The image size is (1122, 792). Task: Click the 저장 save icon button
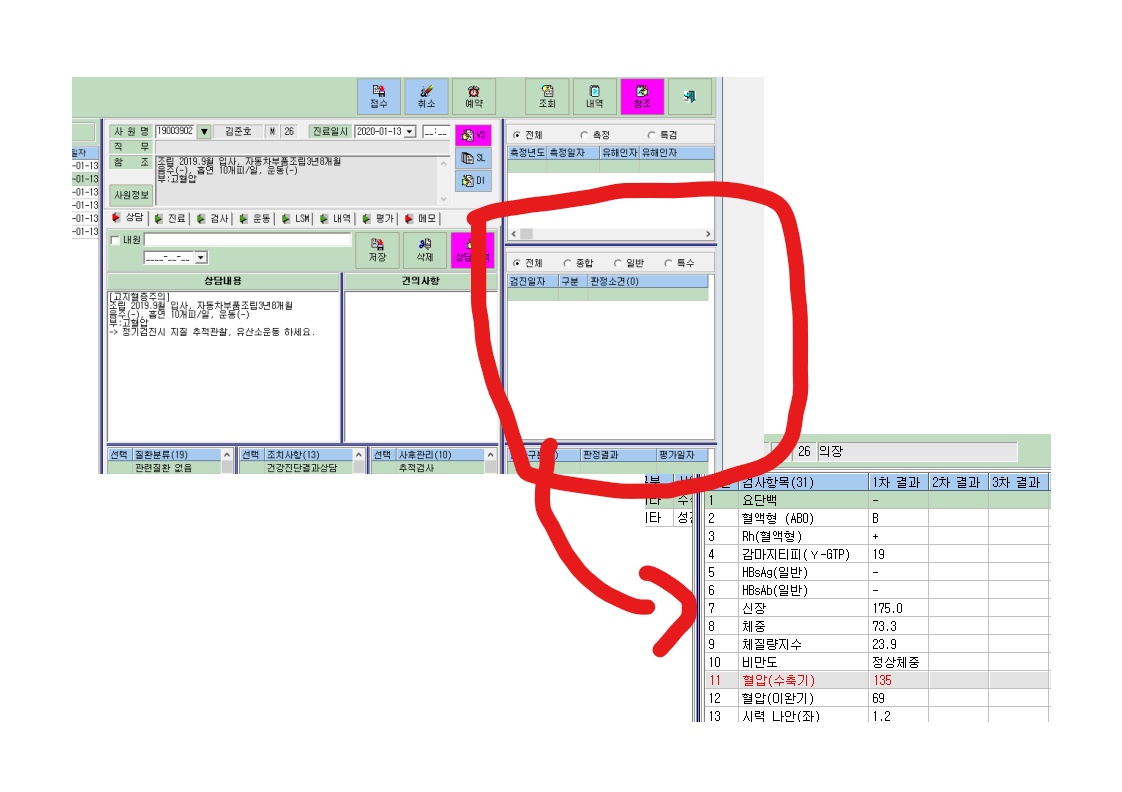click(x=377, y=250)
